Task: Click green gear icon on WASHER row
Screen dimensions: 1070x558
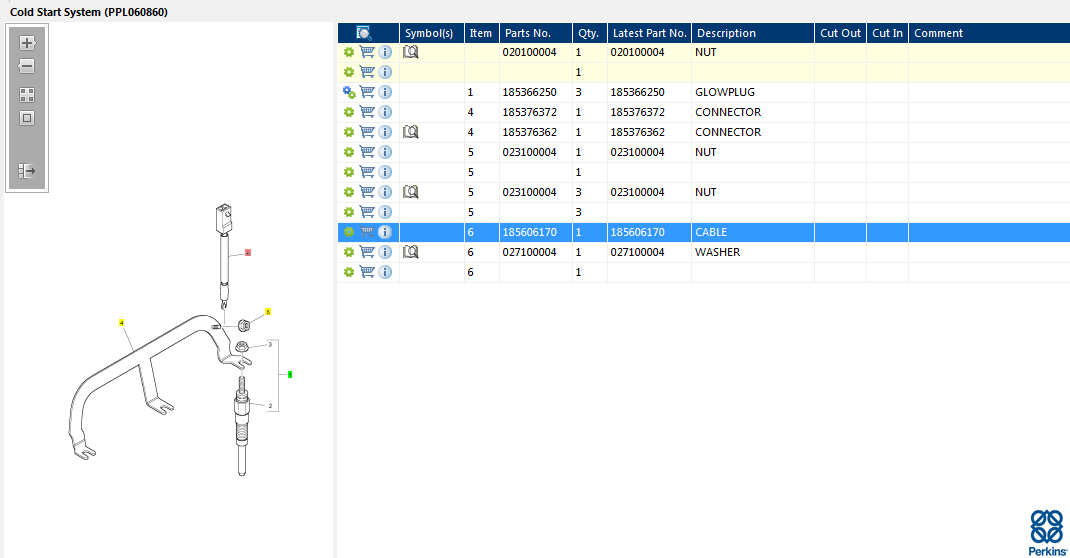Action: (x=349, y=252)
